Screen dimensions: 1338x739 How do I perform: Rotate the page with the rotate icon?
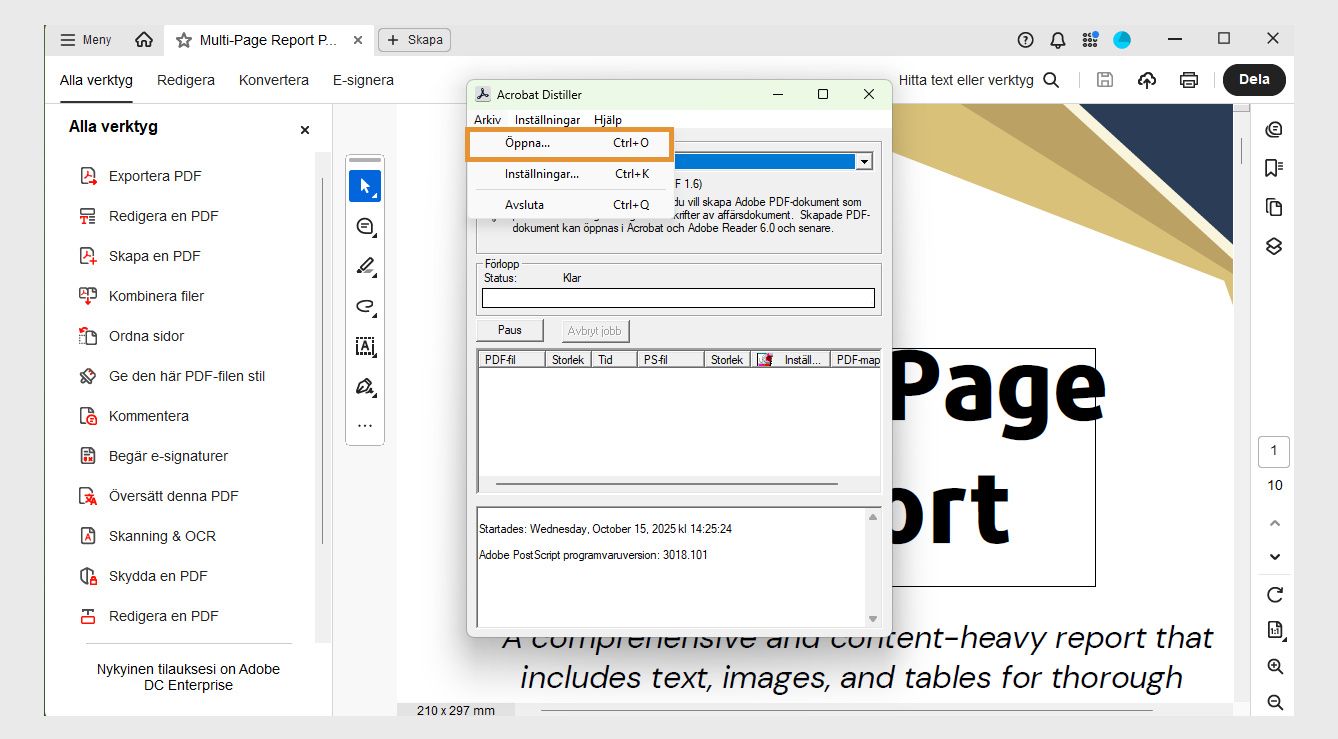click(x=1275, y=595)
